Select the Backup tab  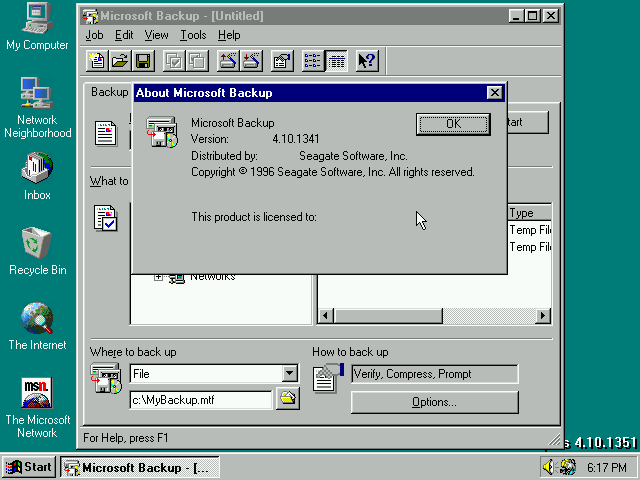[x=109, y=92]
